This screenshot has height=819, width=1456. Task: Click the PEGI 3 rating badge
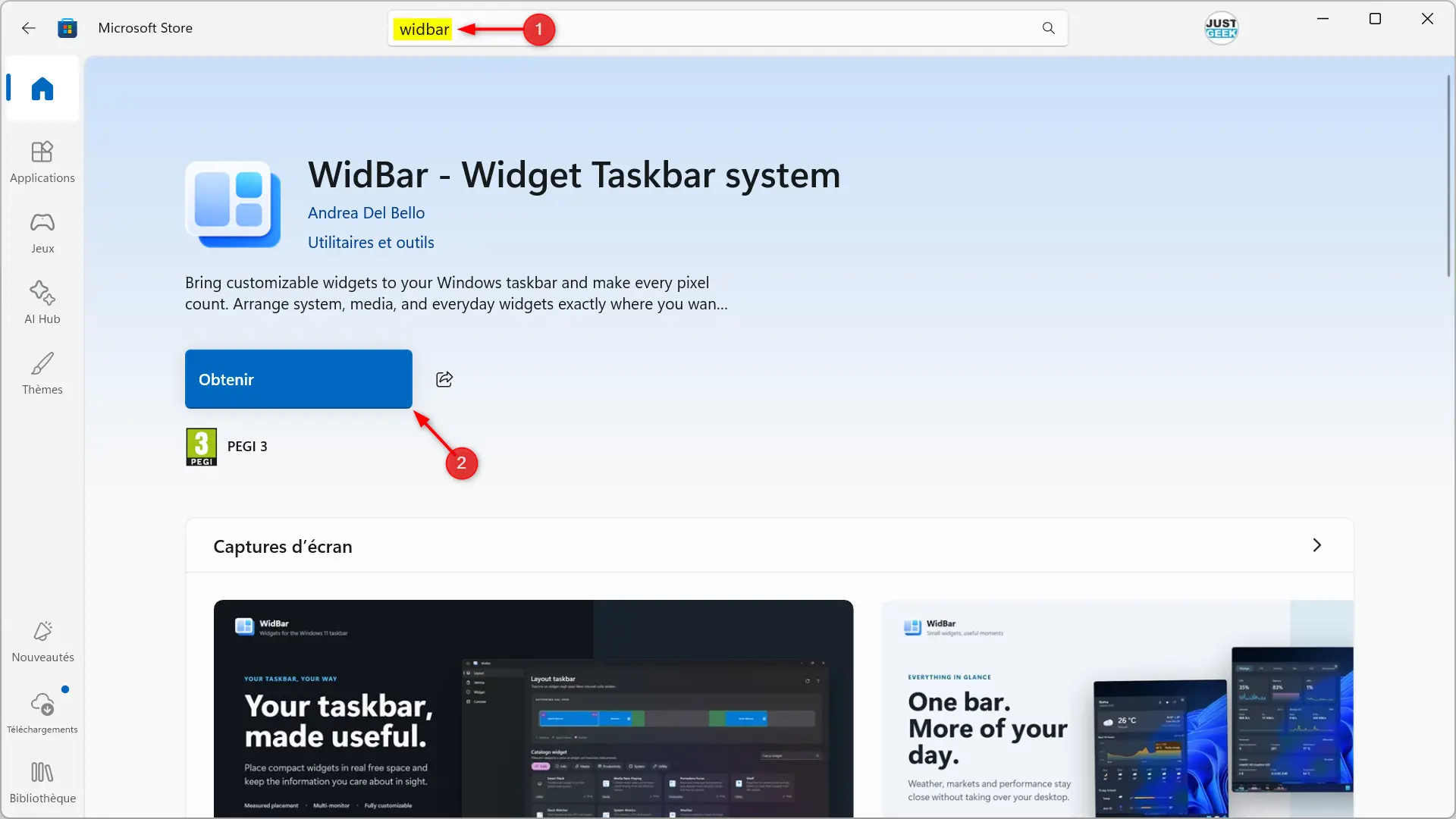[202, 447]
